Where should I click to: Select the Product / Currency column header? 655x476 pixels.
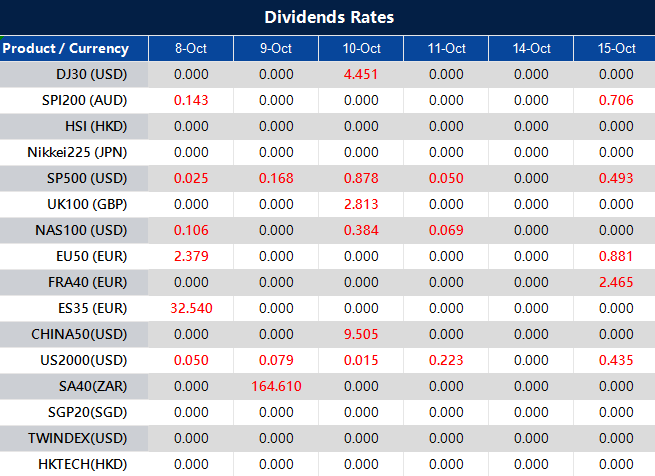coord(67,48)
